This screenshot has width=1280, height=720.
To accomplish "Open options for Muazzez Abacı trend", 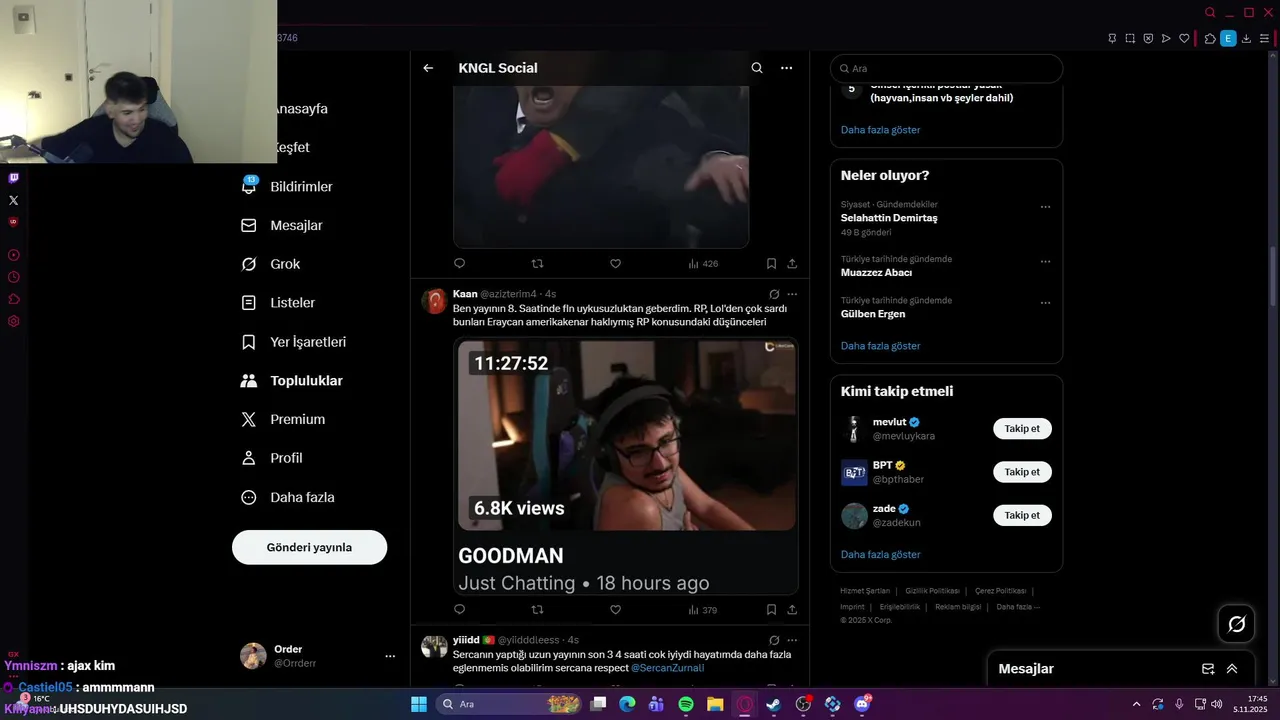I will tap(1045, 262).
